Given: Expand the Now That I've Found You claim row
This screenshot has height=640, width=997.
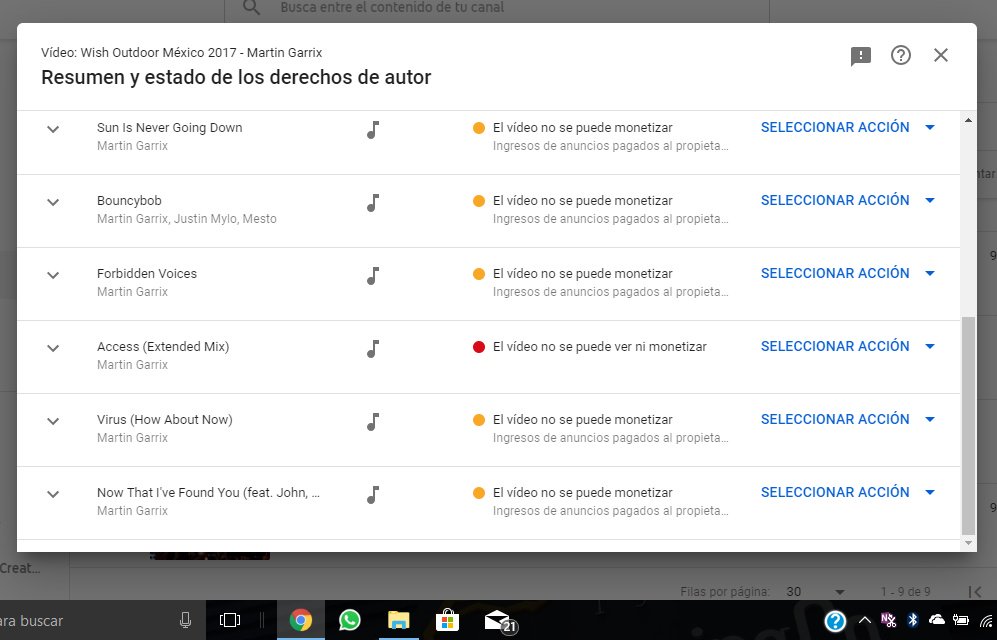Looking at the screenshot, I should 53,494.
